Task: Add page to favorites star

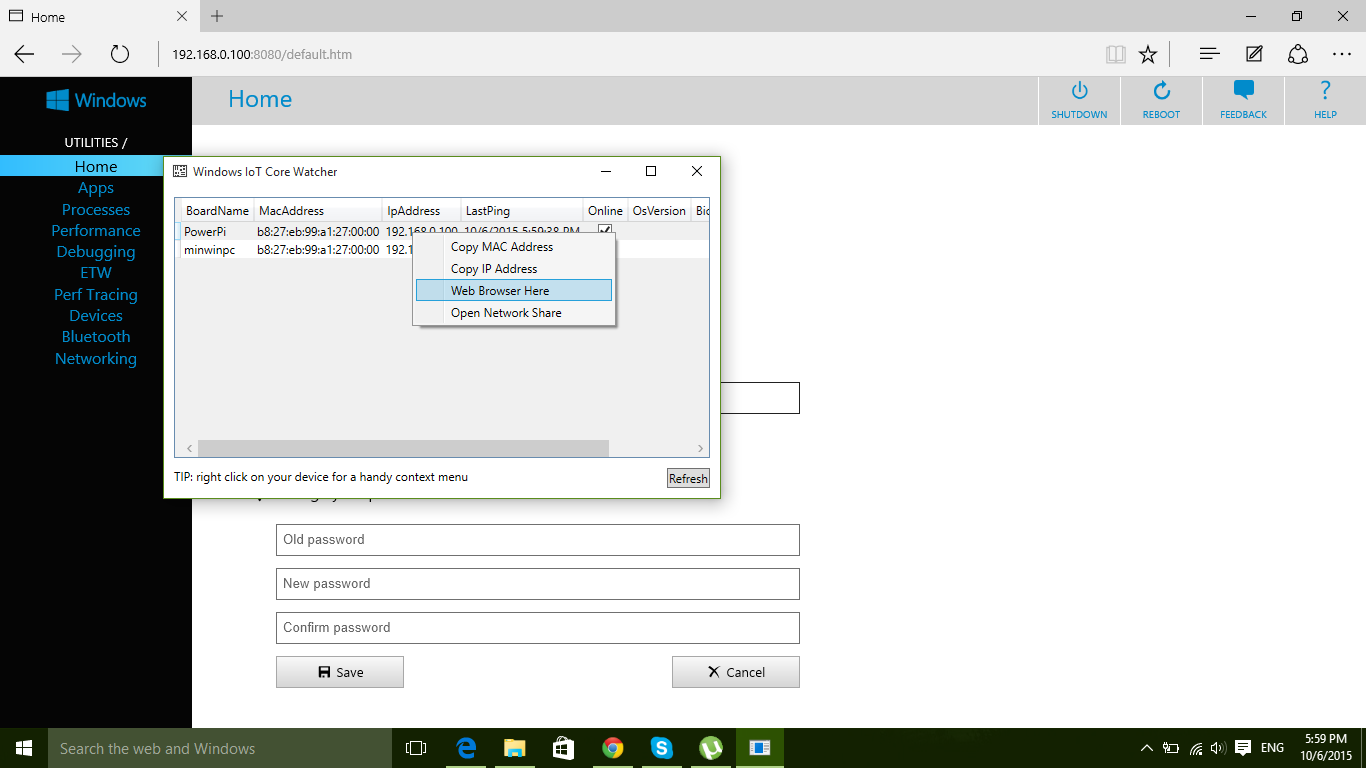Action: pos(1148,54)
